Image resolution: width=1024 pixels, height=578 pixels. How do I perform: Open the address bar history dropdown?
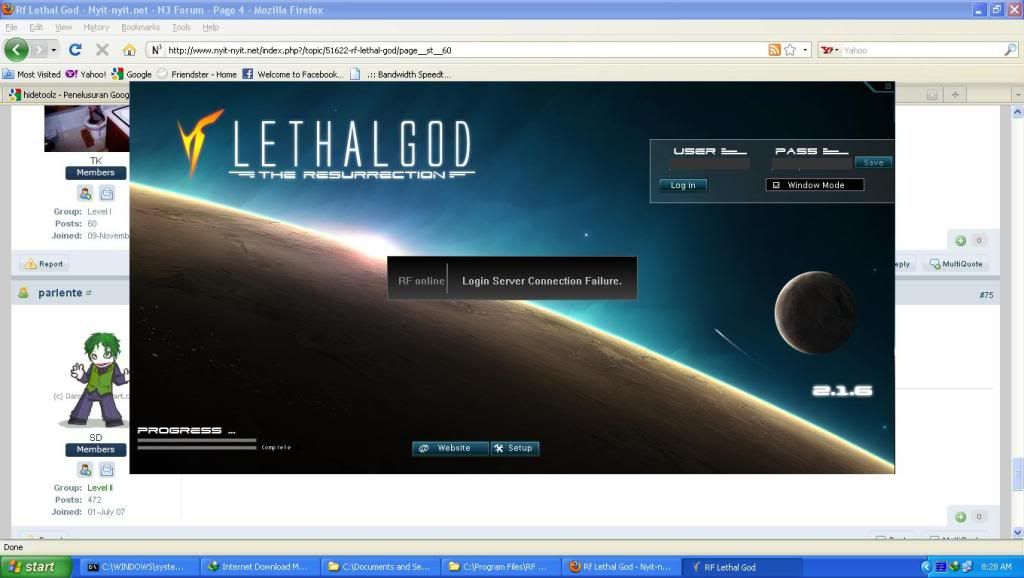805,50
